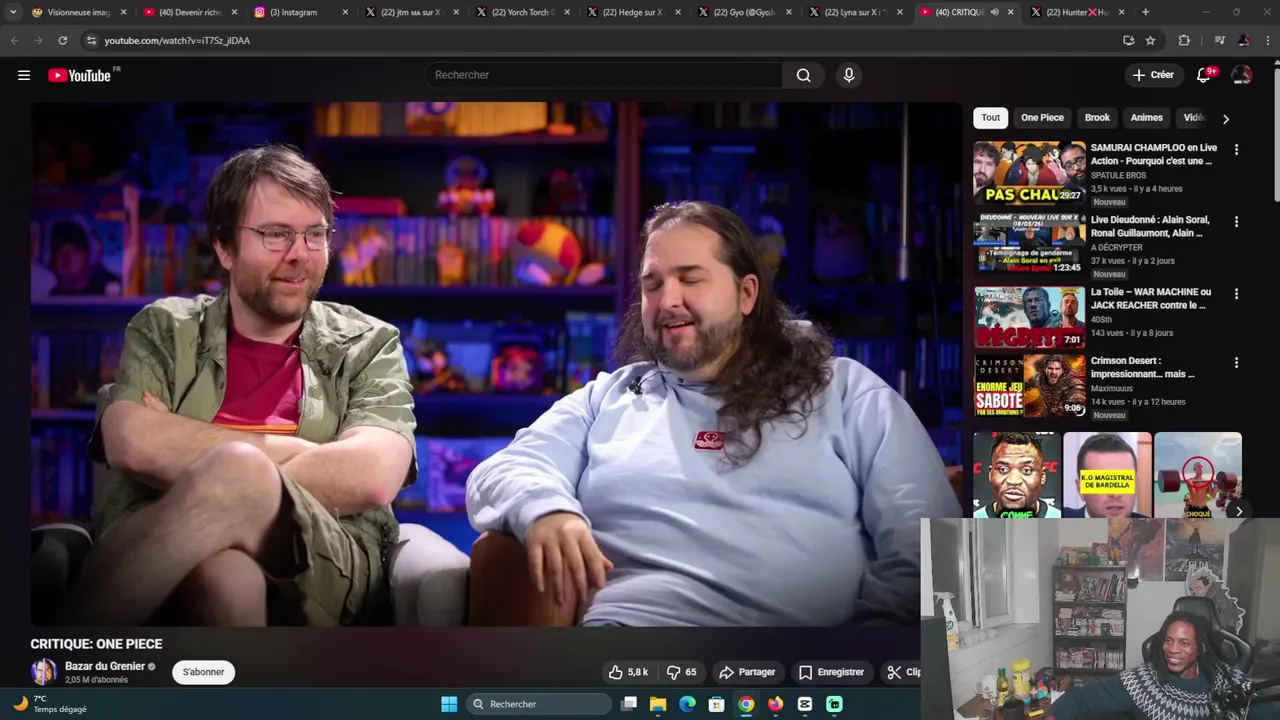1280x720 pixels.
Task: Advance the Shorts shelf with next arrow
Action: (x=1238, y=511)
